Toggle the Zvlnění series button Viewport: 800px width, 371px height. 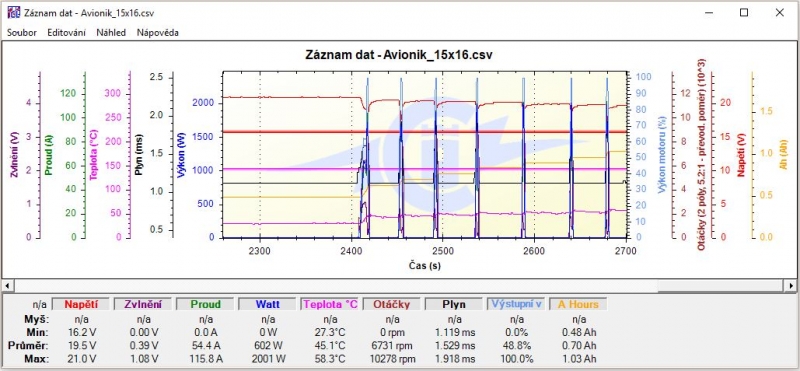pos(142,305)
